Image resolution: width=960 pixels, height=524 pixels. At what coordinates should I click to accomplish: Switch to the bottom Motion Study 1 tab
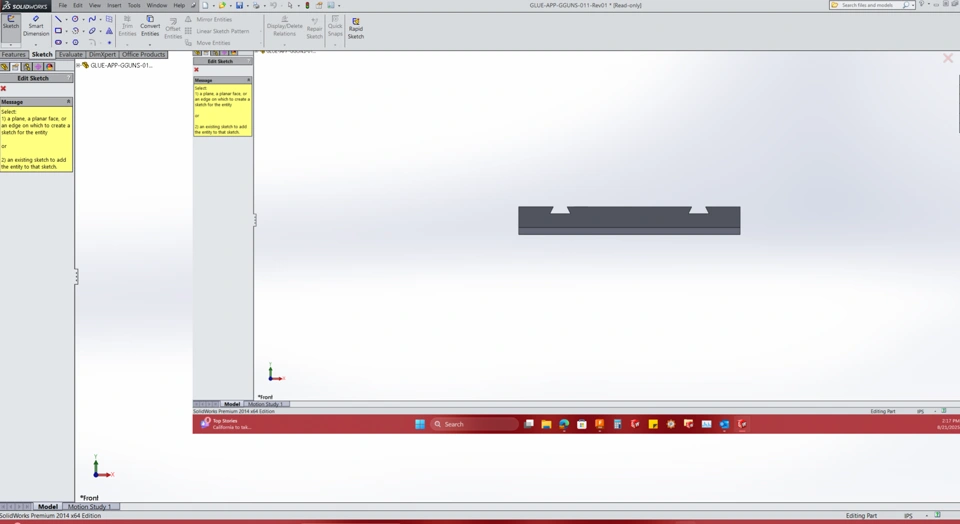coord(89,506)
